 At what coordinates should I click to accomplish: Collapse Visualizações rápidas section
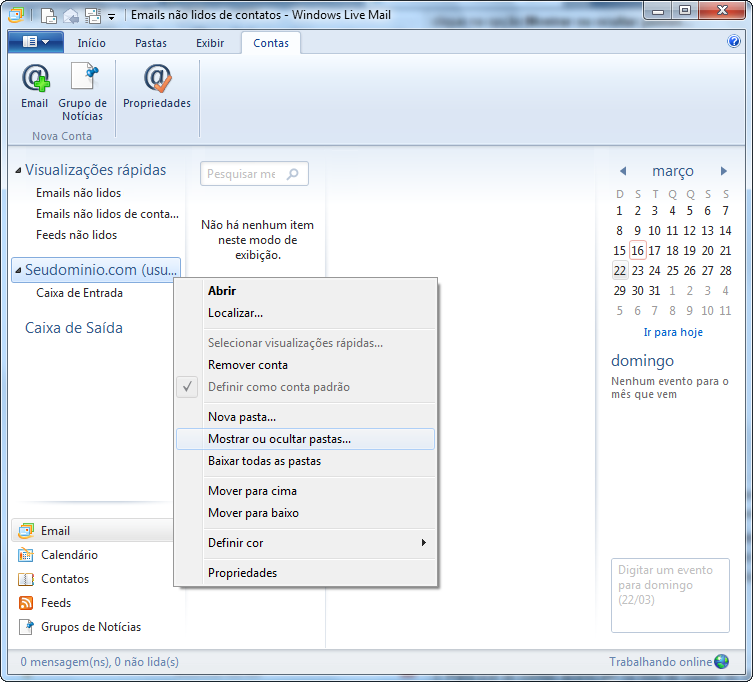pos(18,170)
